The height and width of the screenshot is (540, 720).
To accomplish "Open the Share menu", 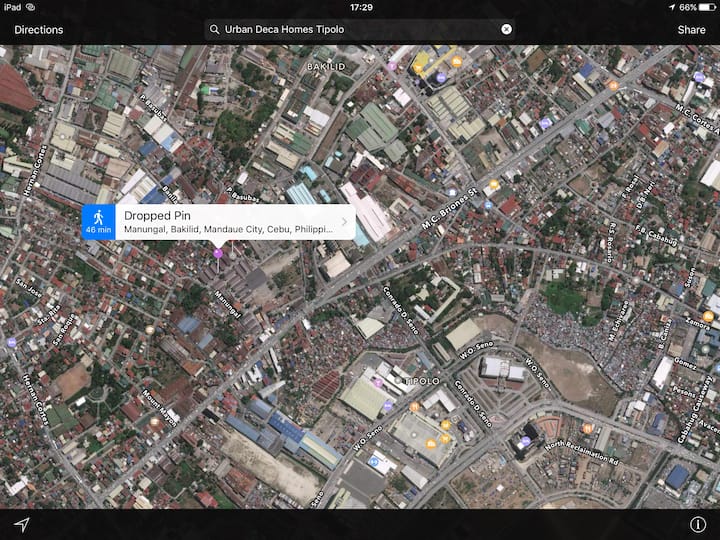I will [x=691, y=30].
